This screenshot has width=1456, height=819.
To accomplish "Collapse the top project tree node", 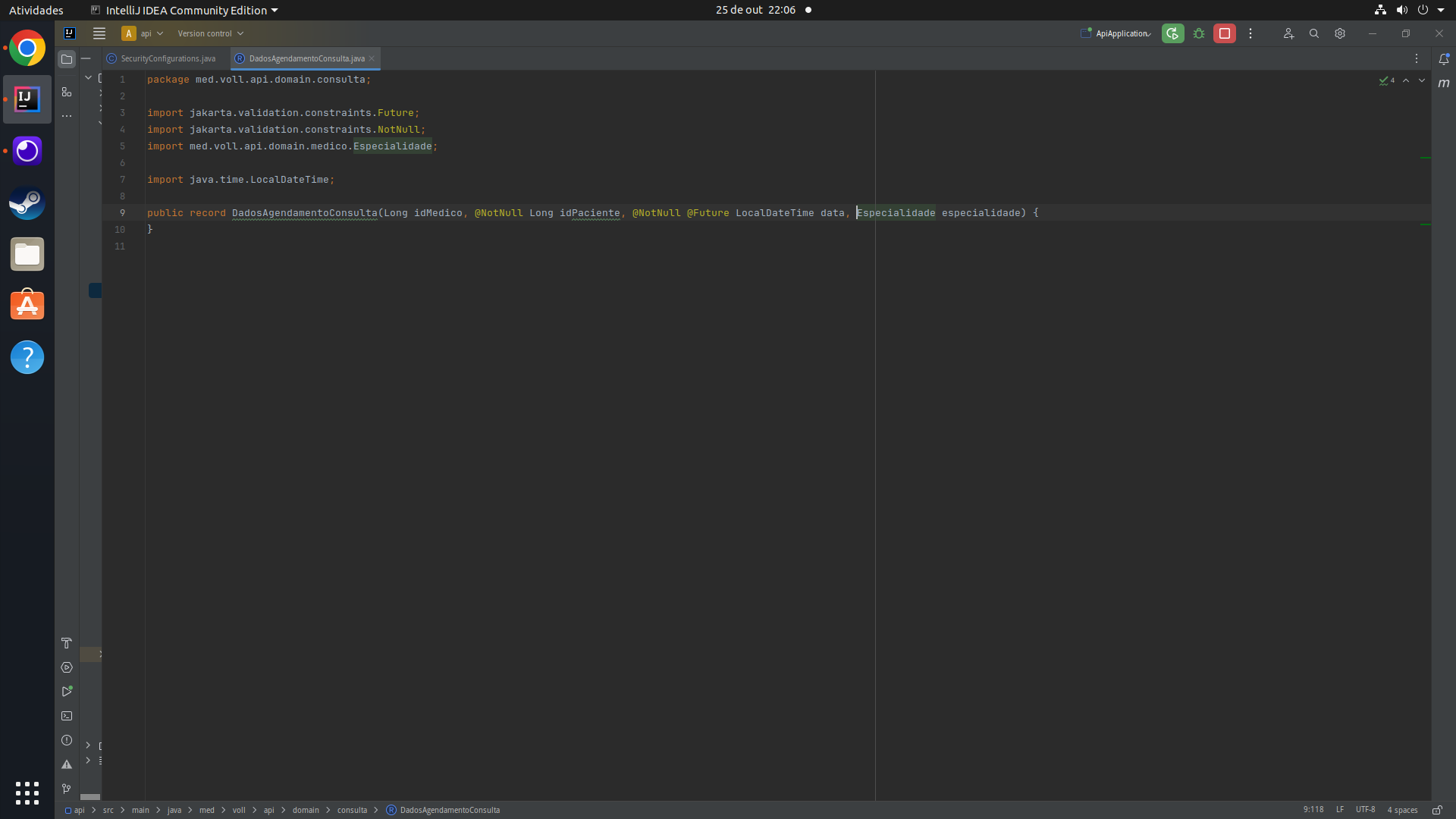I will (88, 77).
